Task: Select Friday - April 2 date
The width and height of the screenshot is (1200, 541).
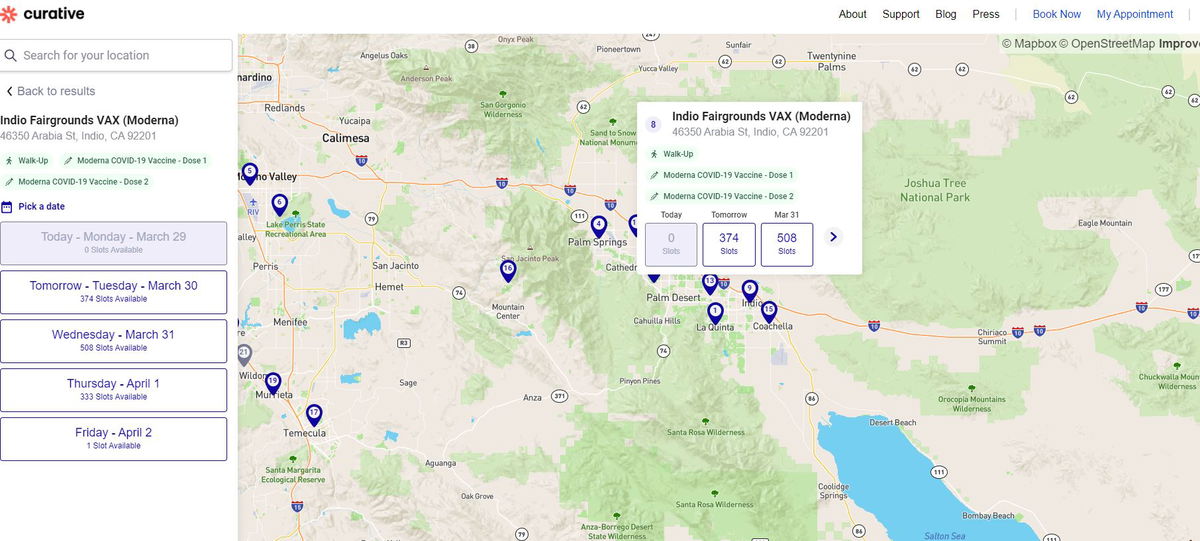Action: coord(113,438)
